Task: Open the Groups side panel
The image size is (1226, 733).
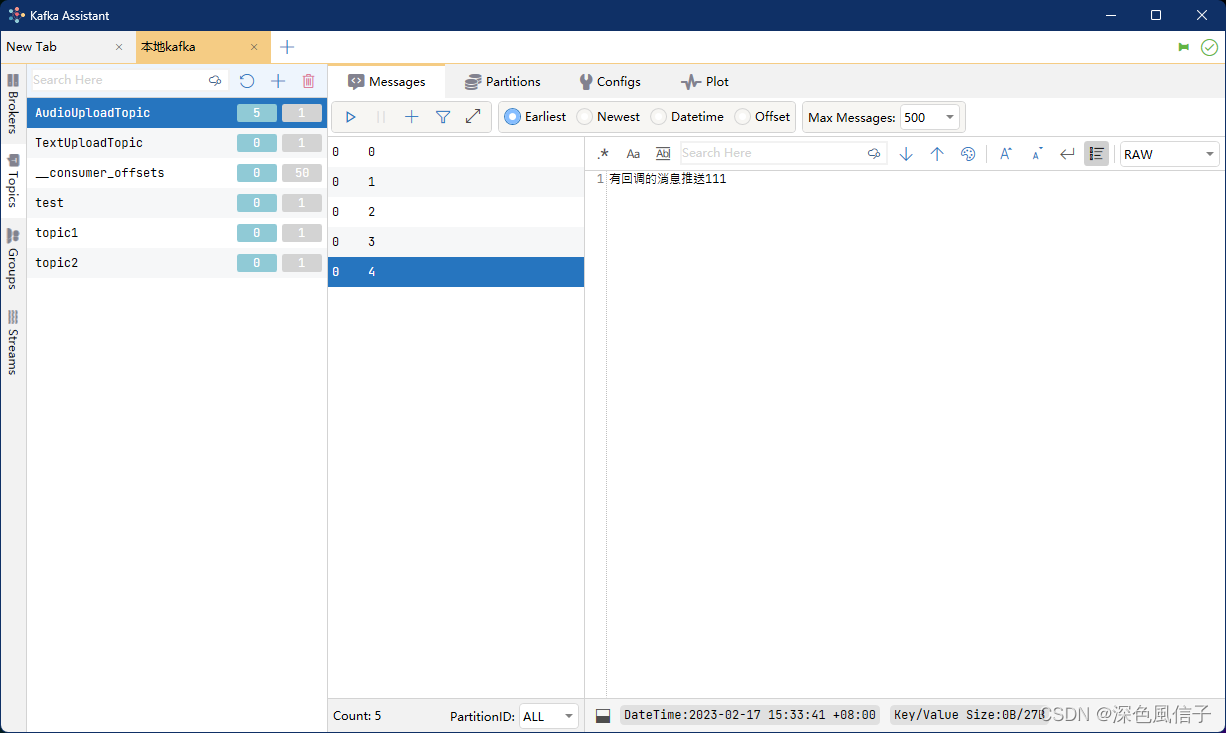Action: (x=13, y=258)
